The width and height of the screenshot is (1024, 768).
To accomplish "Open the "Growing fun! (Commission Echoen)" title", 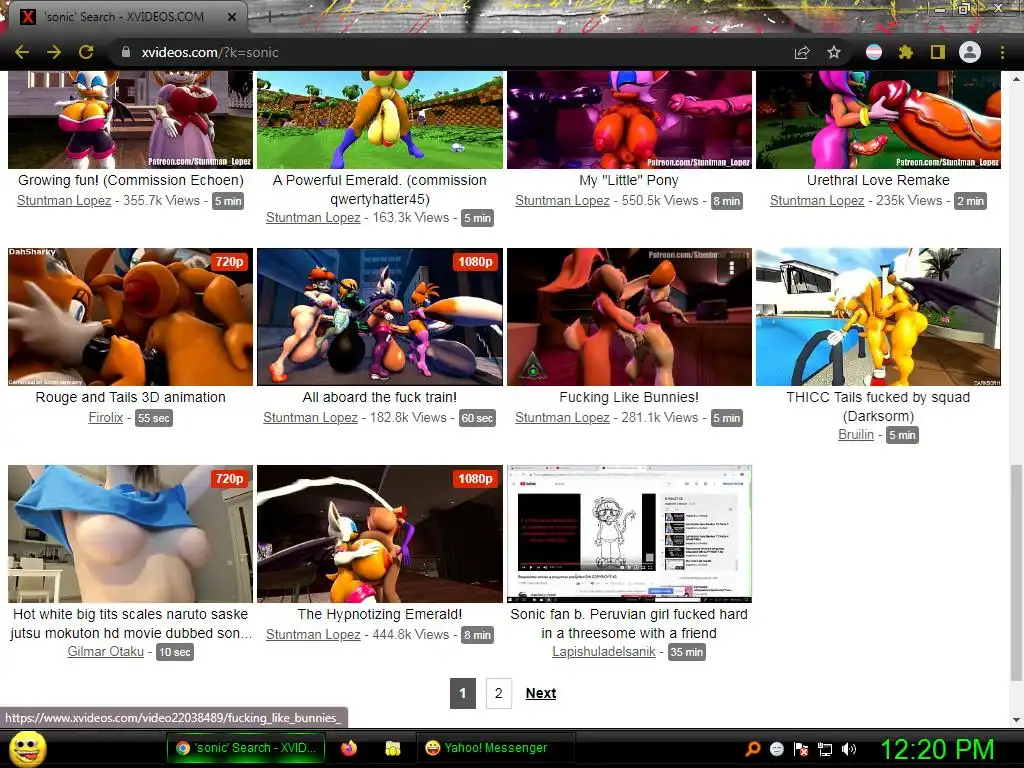I will 131,180.
